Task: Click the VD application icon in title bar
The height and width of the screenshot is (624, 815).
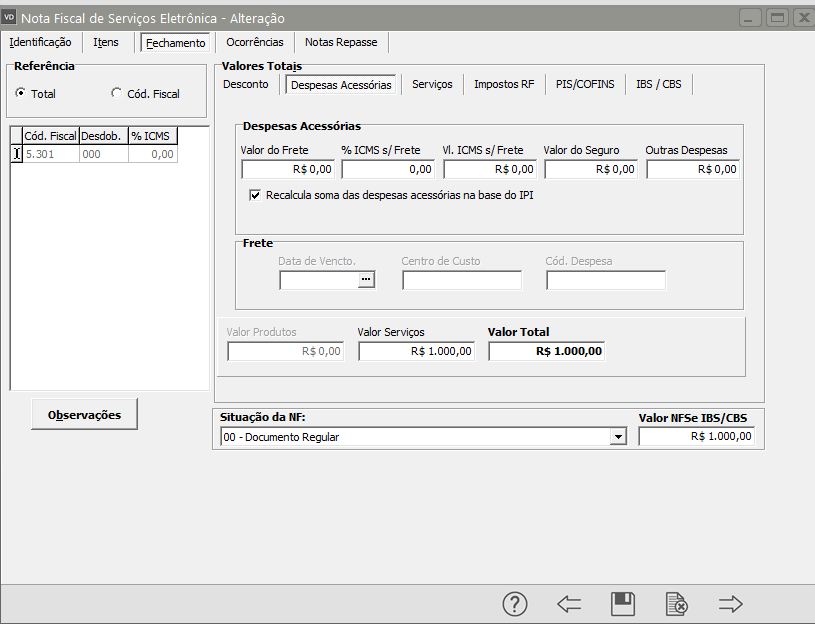Action: pos(10,17)
